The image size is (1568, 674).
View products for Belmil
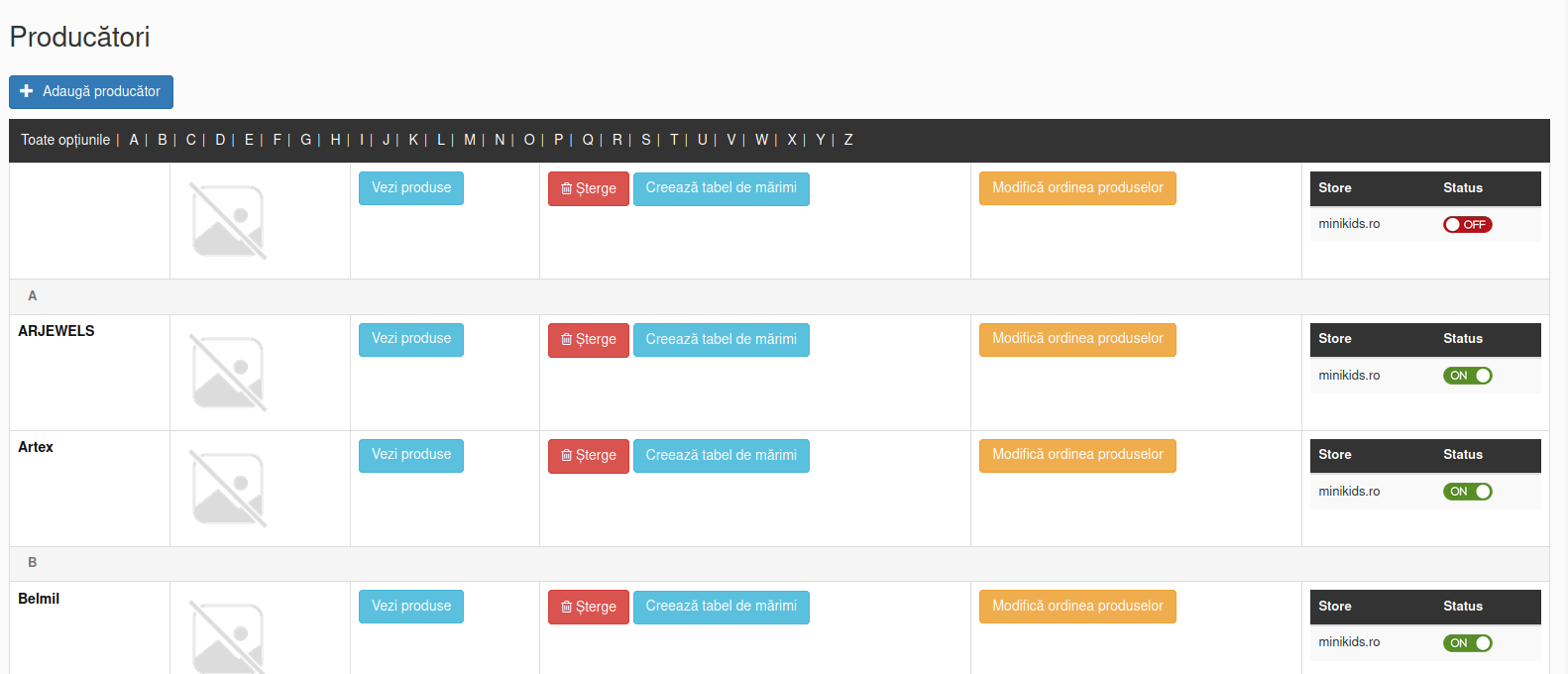(x=411, y=607)
